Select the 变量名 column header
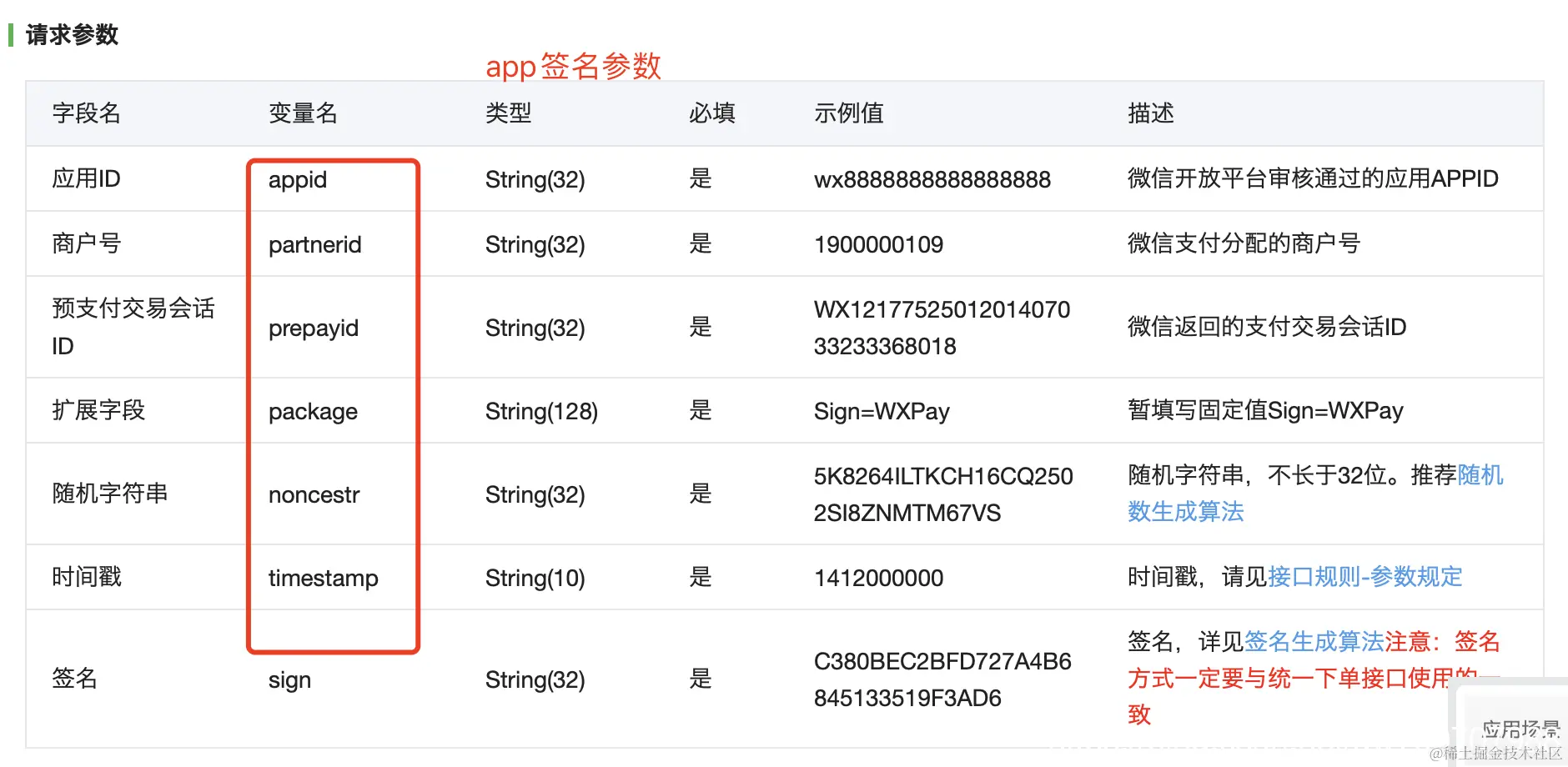This screenshot has height=767, width=1568. [303, 113]
